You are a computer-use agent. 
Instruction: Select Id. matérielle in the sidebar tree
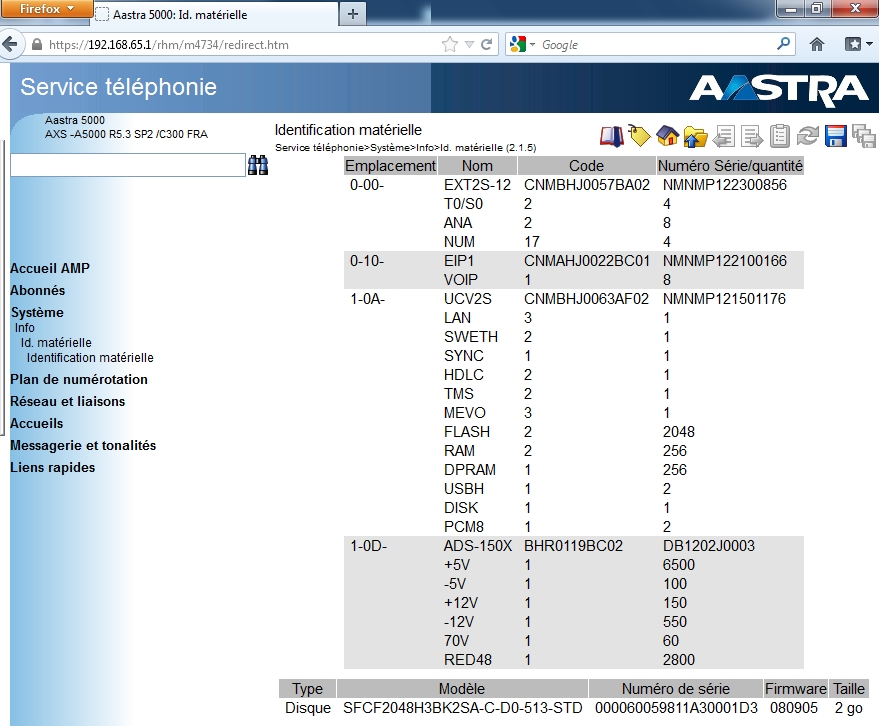[56, 343]
